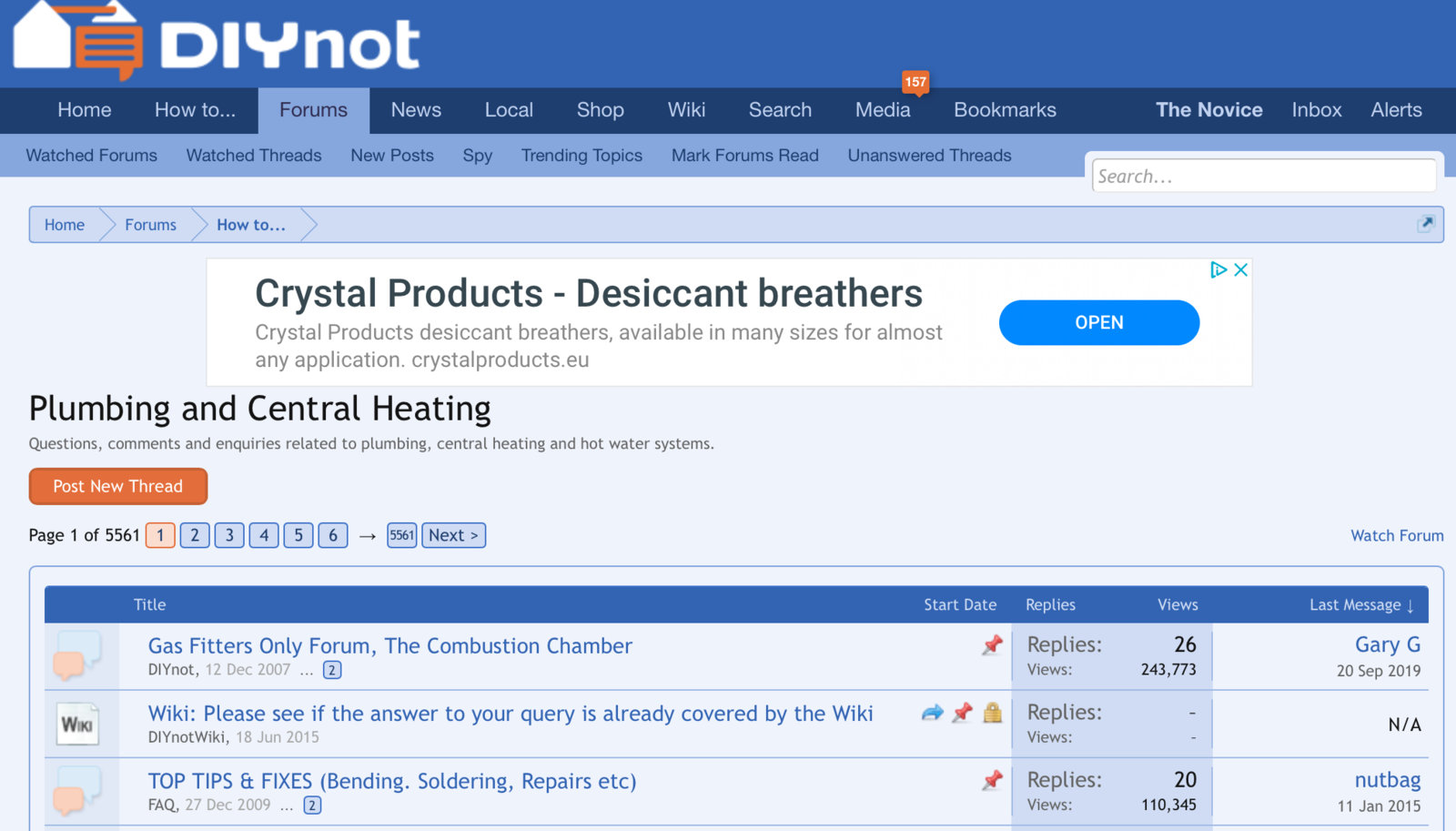Open the Watch Forum link
Screen dimensions: 1456x831
1396,535
